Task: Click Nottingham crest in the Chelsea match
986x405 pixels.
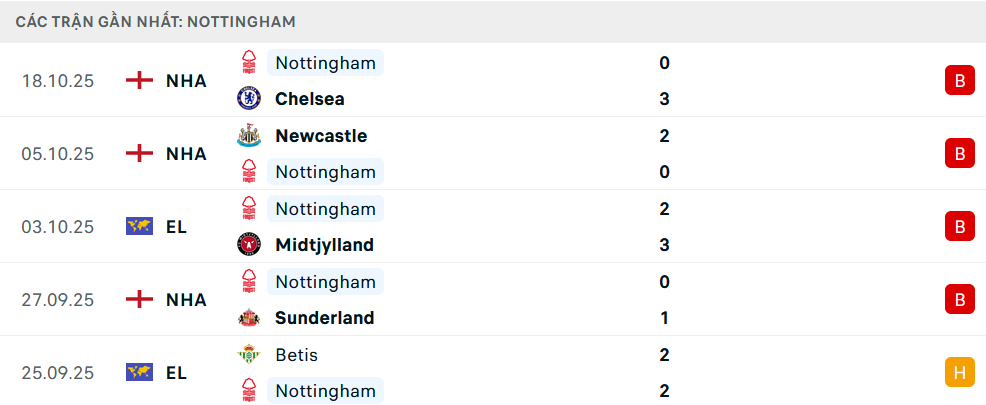Action: (249, 63)
